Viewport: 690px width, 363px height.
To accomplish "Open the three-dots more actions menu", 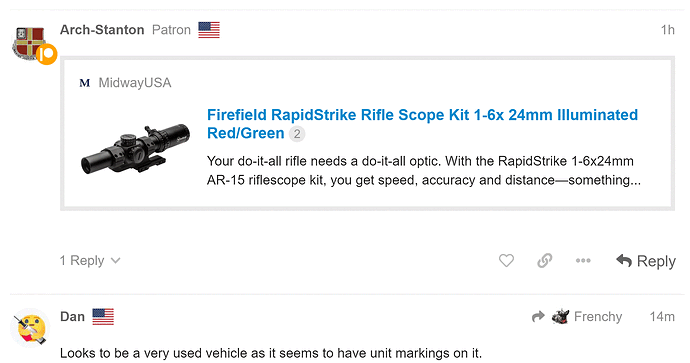I will pyautogui.click(x=583, y=260).
